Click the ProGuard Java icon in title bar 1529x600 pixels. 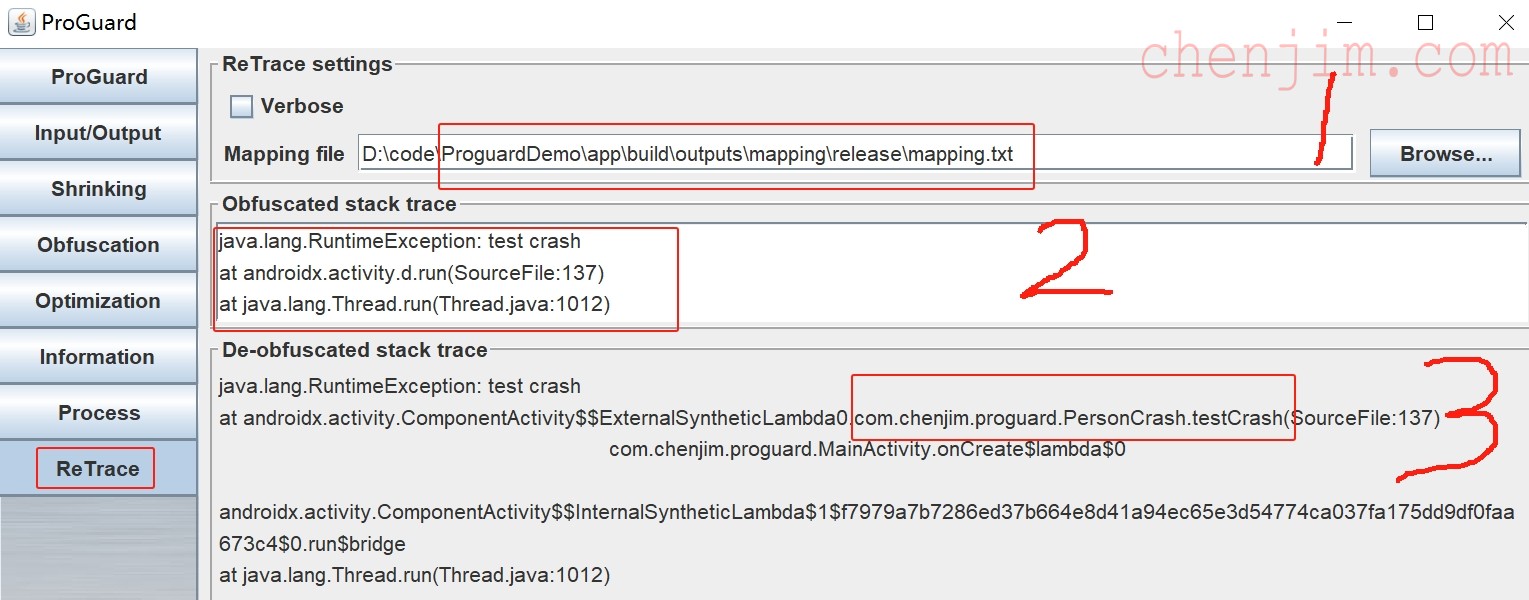pyautogui.click(x=21, y=21)
